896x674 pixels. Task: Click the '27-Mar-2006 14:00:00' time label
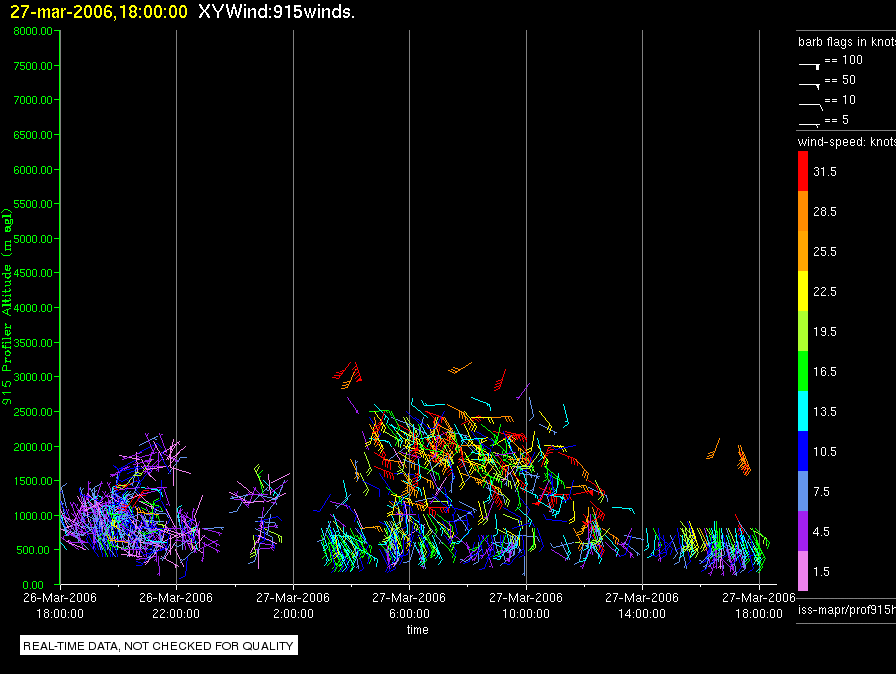coord(642,605)
